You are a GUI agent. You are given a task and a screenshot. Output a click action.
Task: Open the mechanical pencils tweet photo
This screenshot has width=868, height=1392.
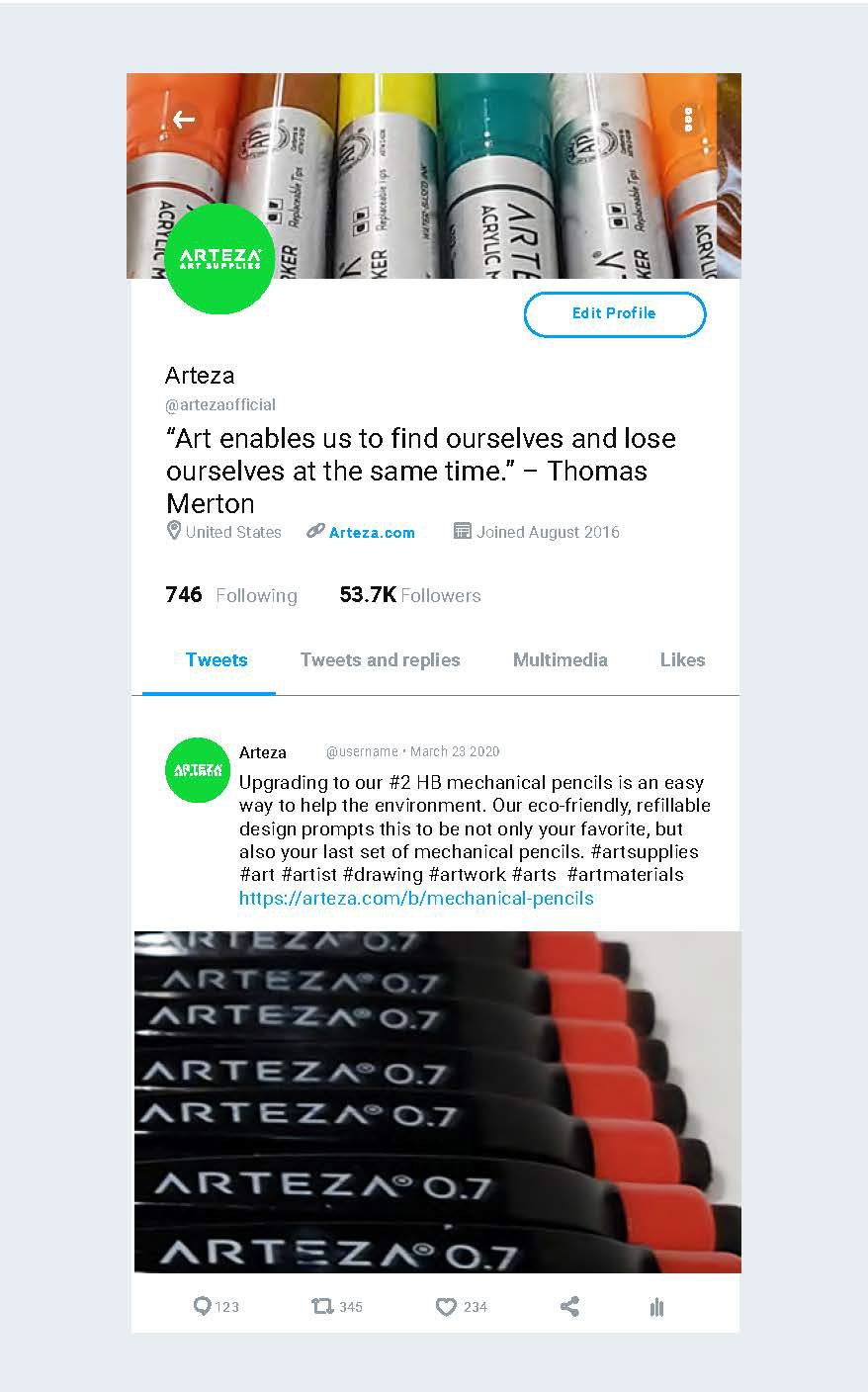click(437, 1101)
